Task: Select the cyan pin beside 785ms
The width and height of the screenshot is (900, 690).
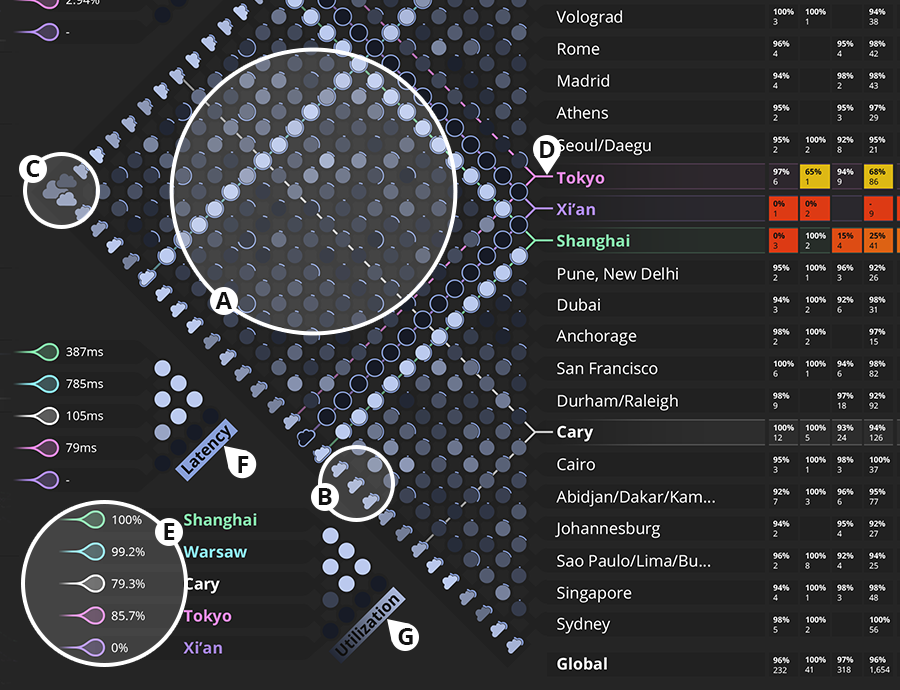Action: pyautogui.click(x=43, y=384)
